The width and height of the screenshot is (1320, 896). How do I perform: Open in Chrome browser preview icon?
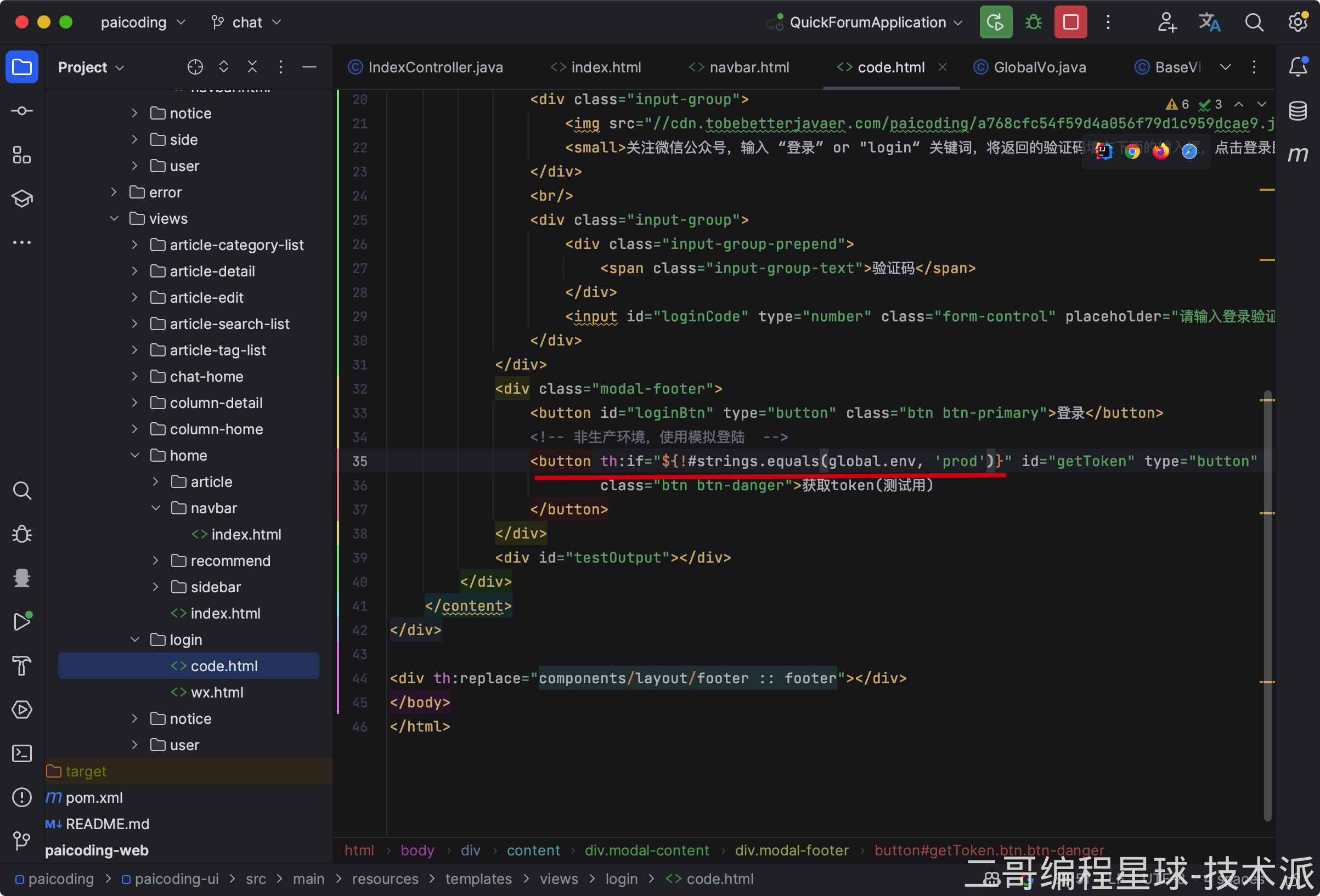click(x=1132, y=151)
